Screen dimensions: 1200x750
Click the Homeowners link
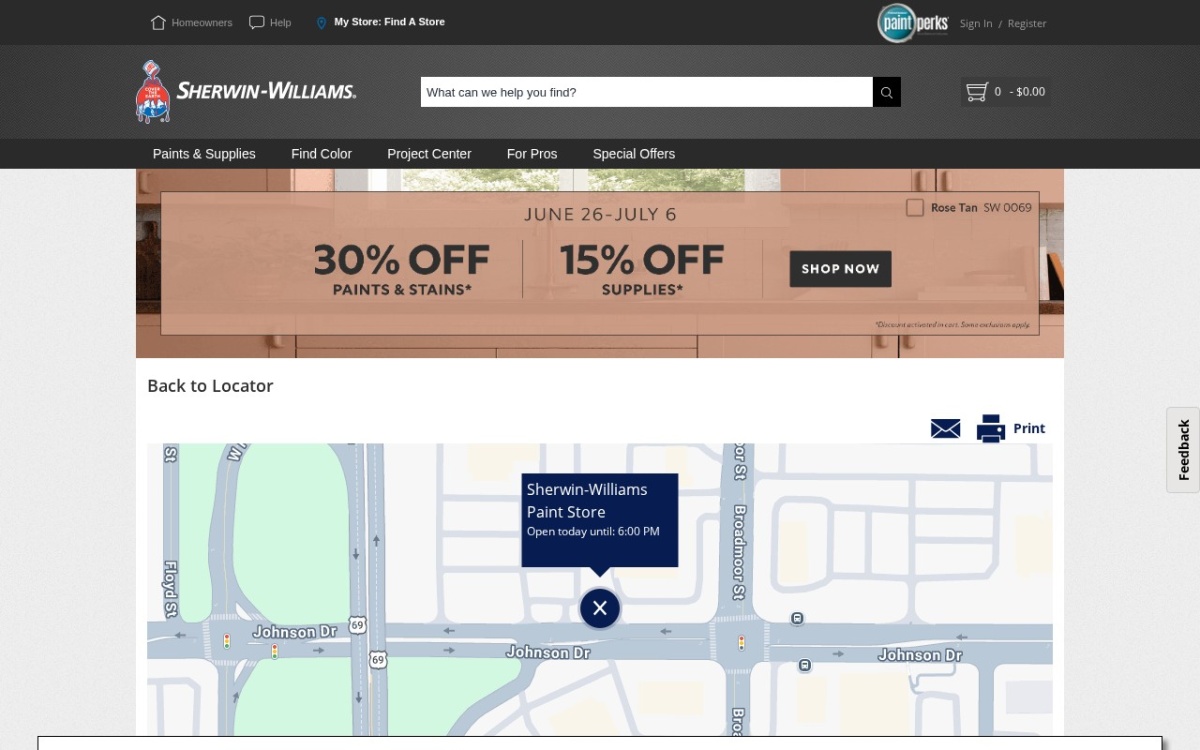pyautogui.click(x=202, y=22)
